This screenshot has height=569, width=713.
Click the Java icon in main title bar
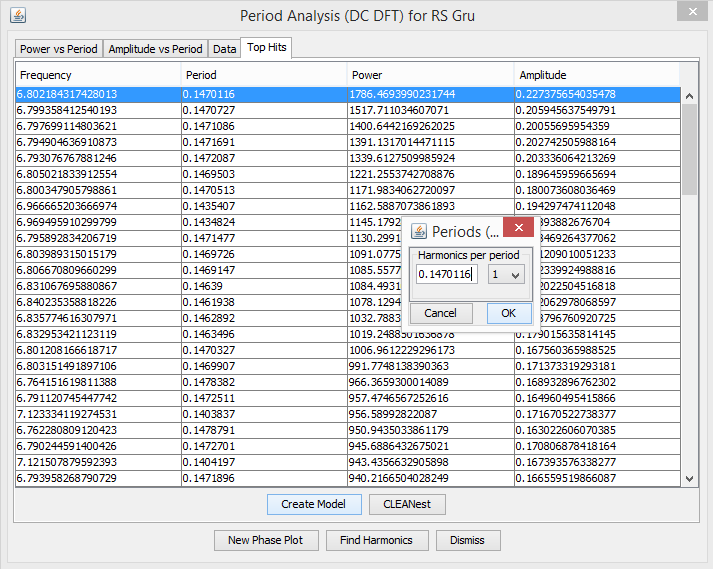[x=17, y=15]
